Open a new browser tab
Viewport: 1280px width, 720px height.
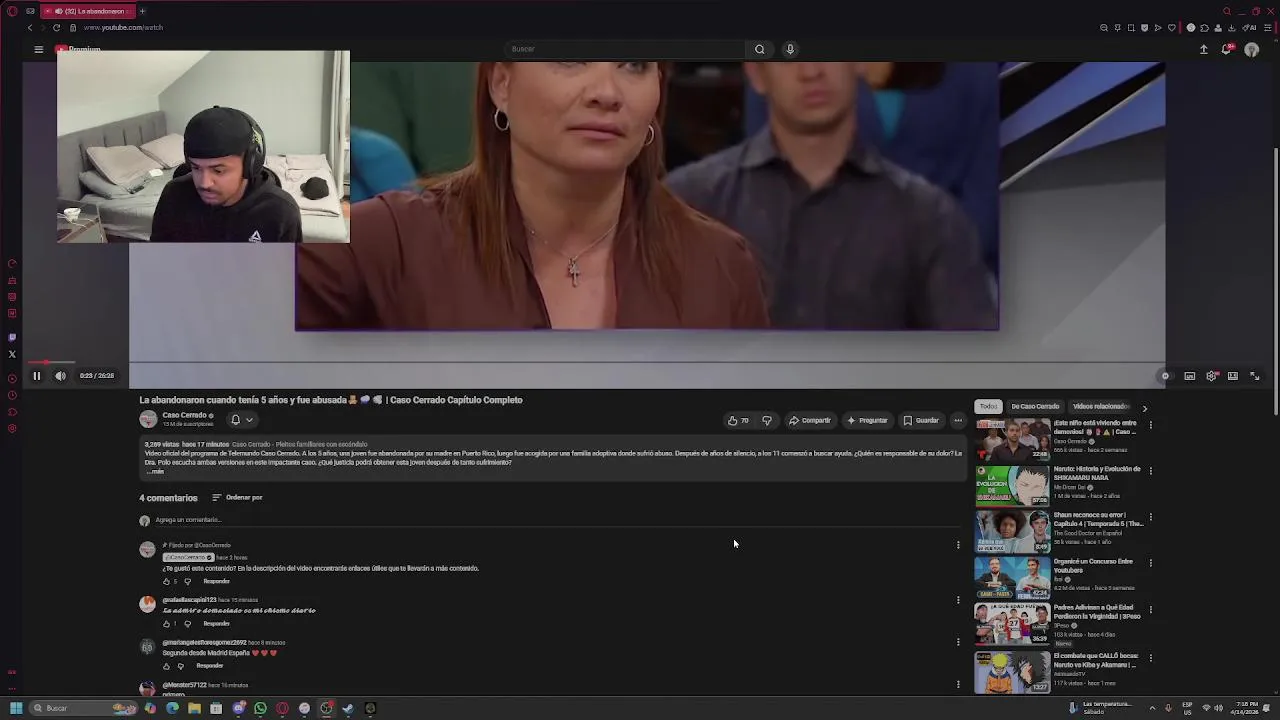click(142, 11)
